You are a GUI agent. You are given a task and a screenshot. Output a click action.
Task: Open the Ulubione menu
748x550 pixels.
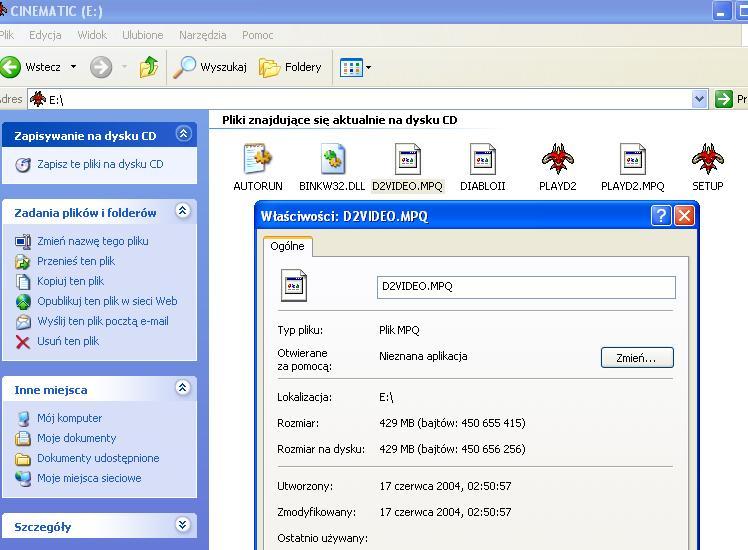pyautogui.click(x=143, y=35)
